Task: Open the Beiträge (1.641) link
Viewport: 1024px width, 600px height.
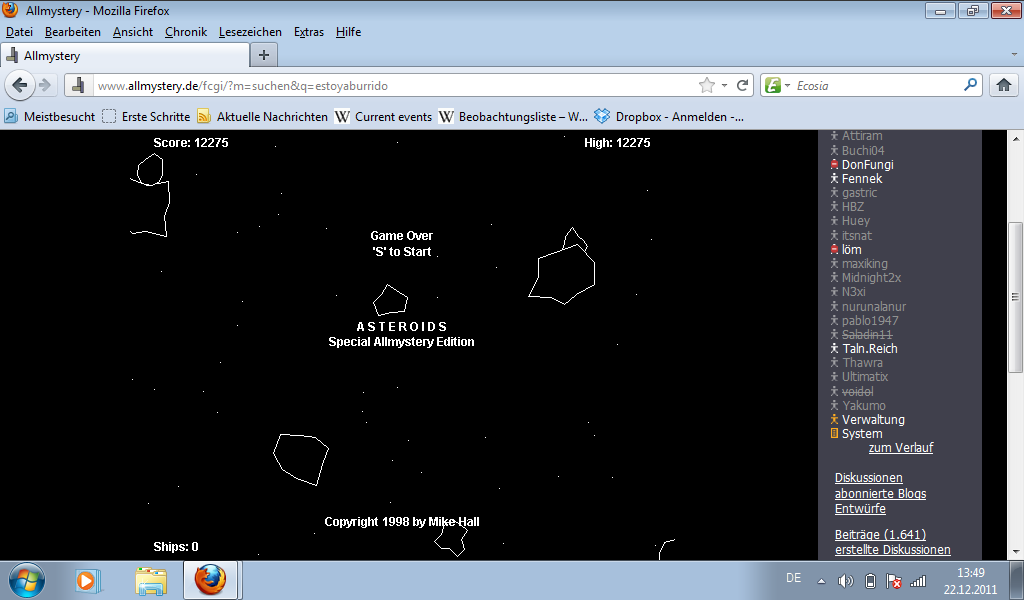Action: [880, 535]
